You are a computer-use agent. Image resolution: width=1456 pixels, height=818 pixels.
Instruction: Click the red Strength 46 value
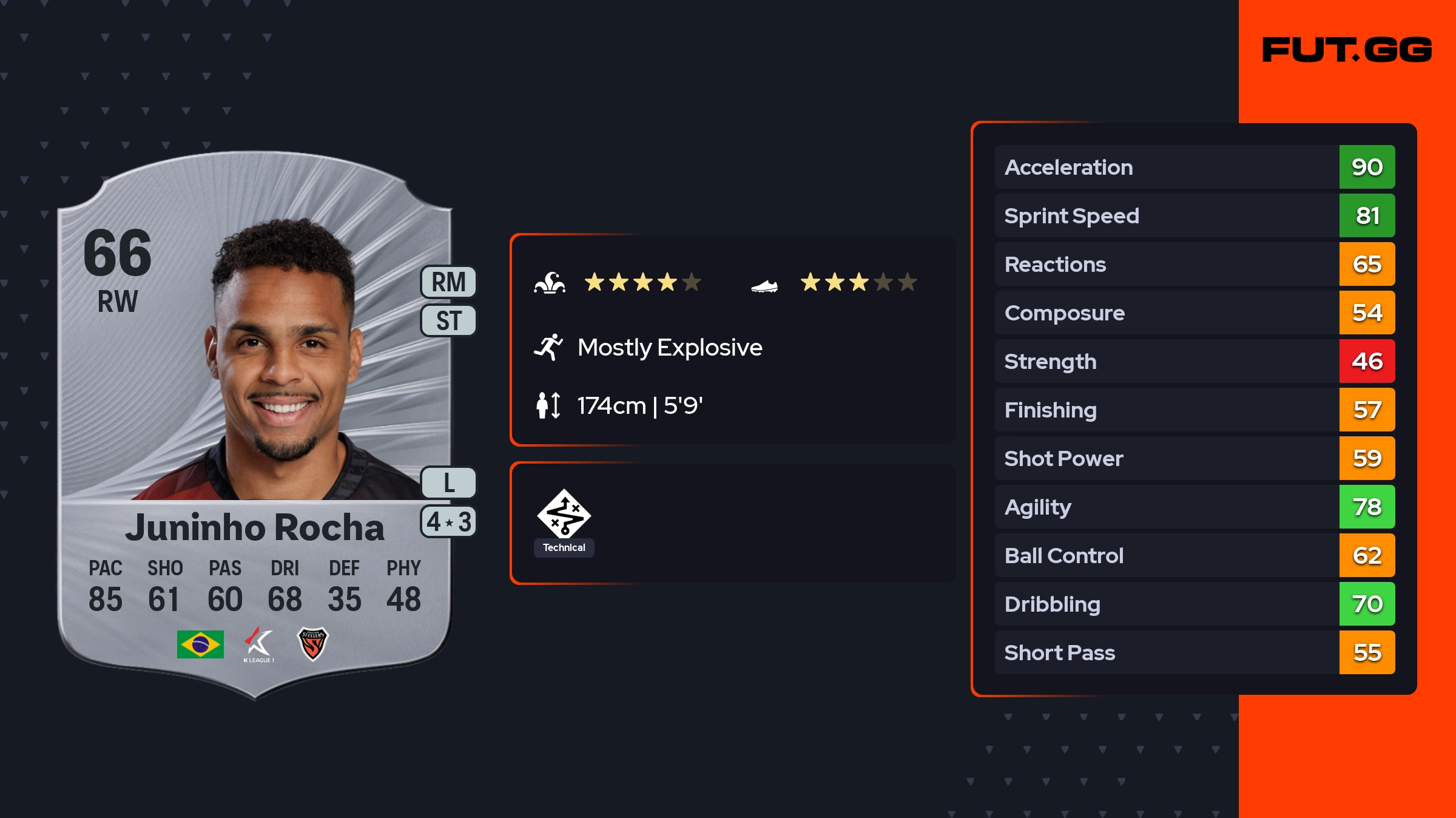click(1367, 362)
